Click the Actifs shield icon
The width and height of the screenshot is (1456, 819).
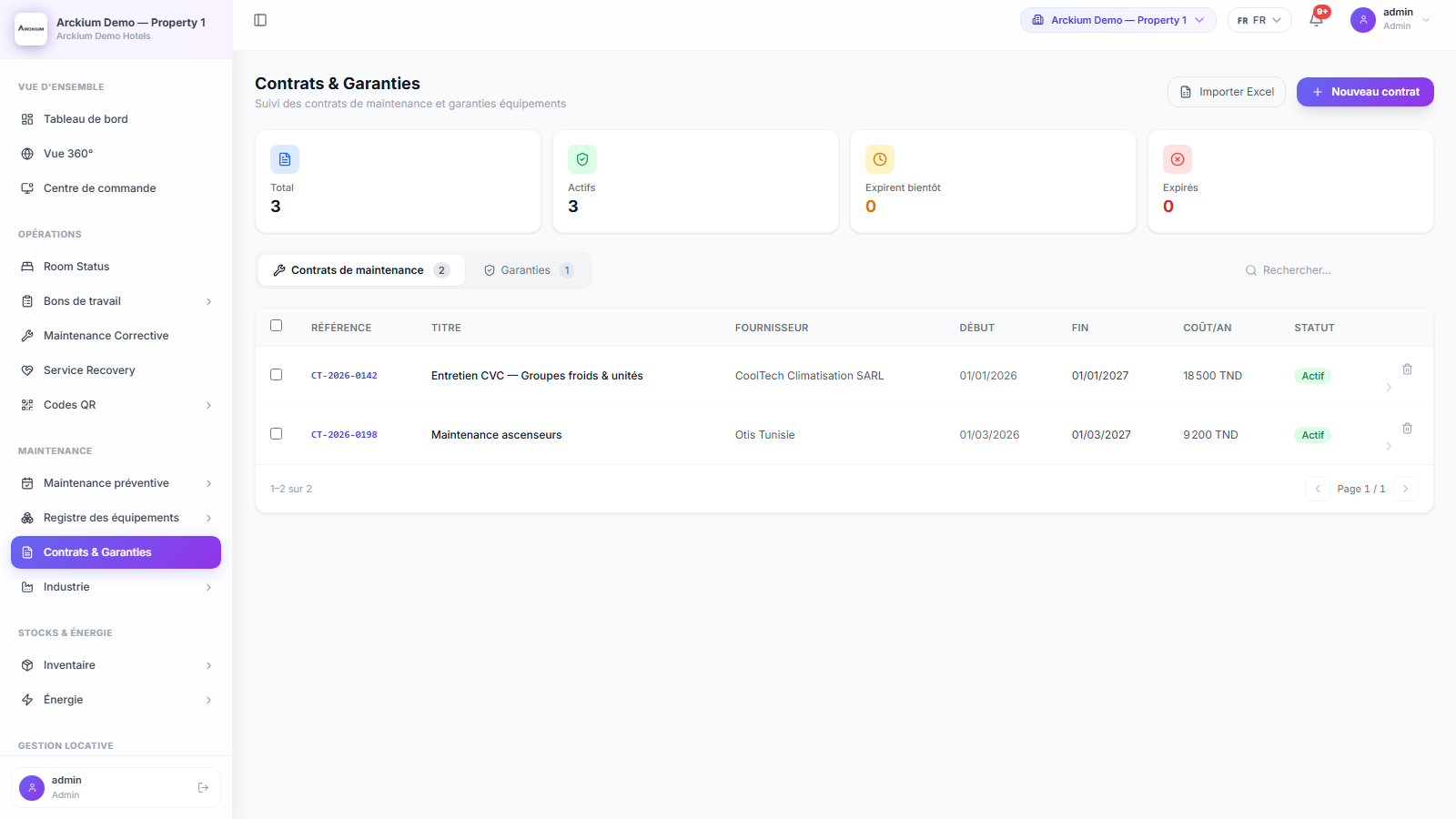tap(582, 159)
